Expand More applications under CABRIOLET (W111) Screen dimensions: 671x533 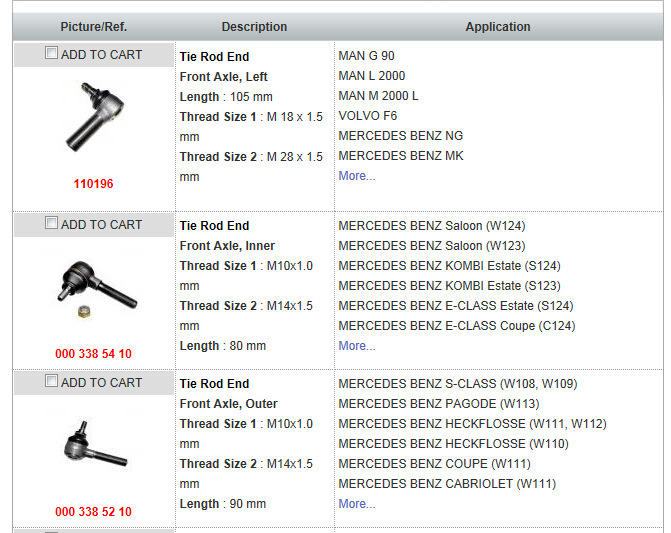356,504
